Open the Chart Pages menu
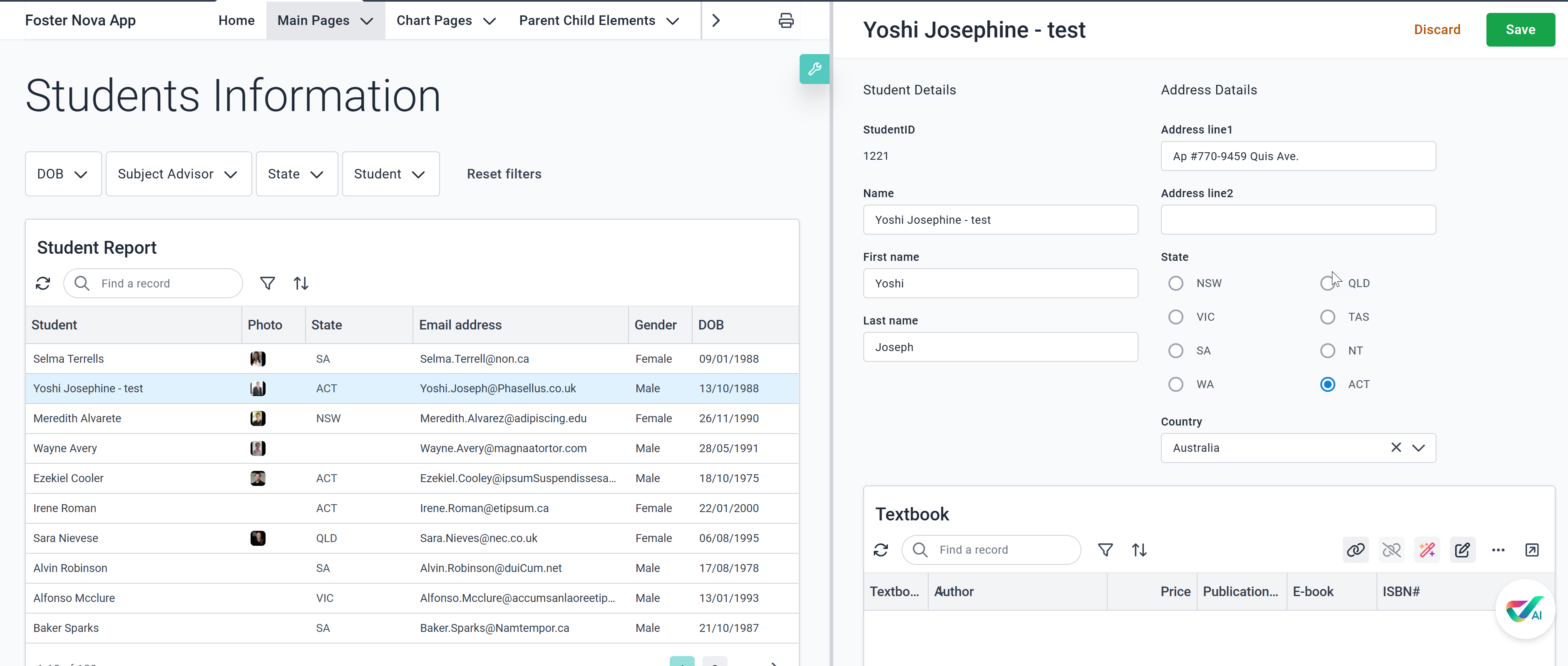The height and width of the screenshot is (666, 1568). tap(445, 21)
